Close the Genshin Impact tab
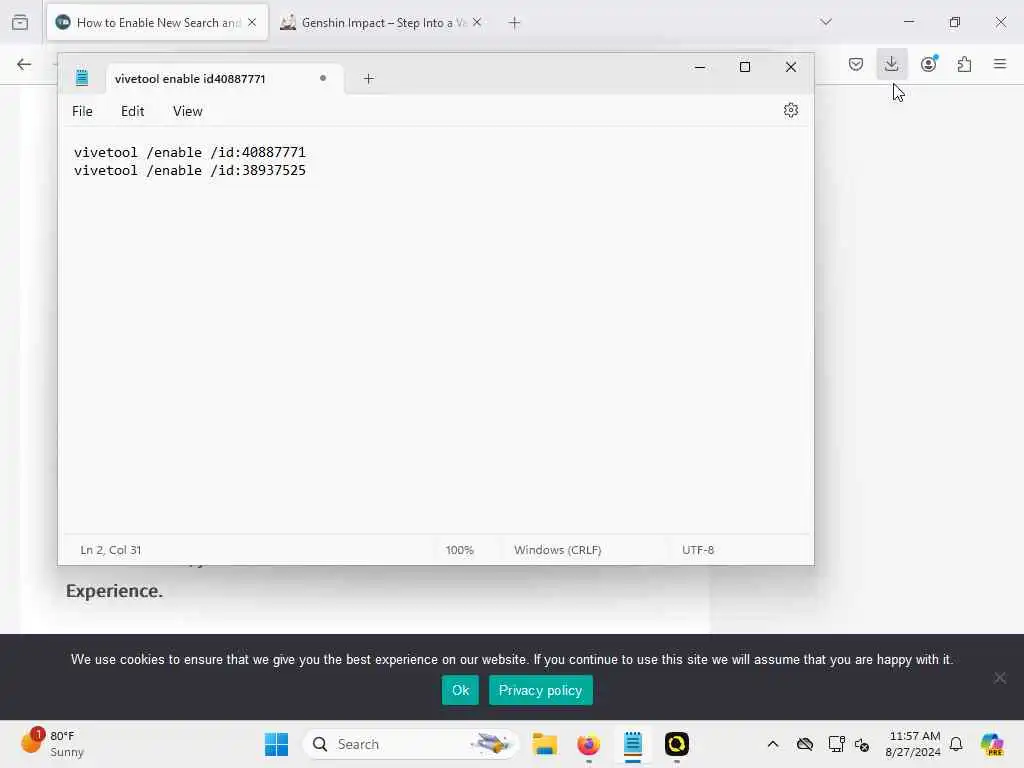This screenshot has height=768, width=1024. pyautogui.click(x=477, y=22)
